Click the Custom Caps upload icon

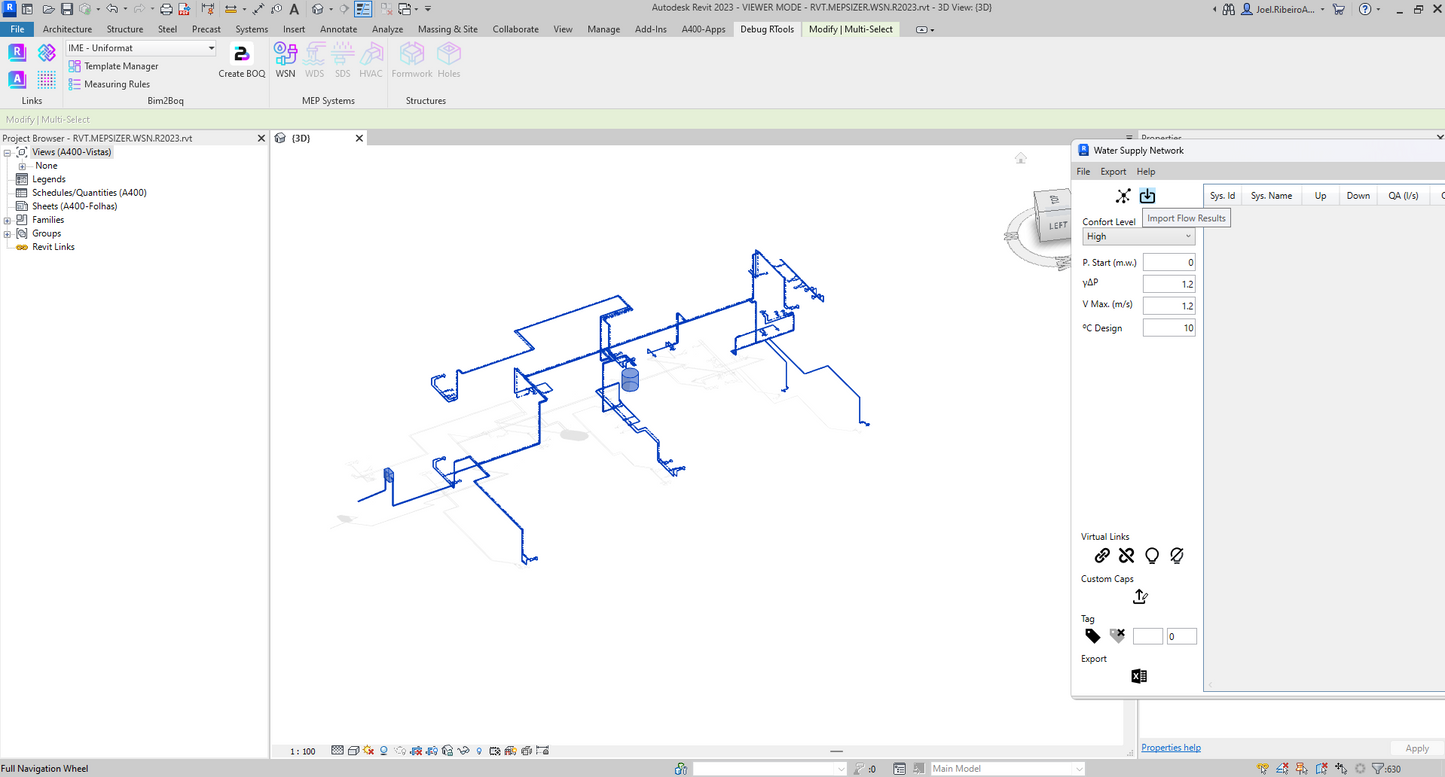(x=1140, y=597)
